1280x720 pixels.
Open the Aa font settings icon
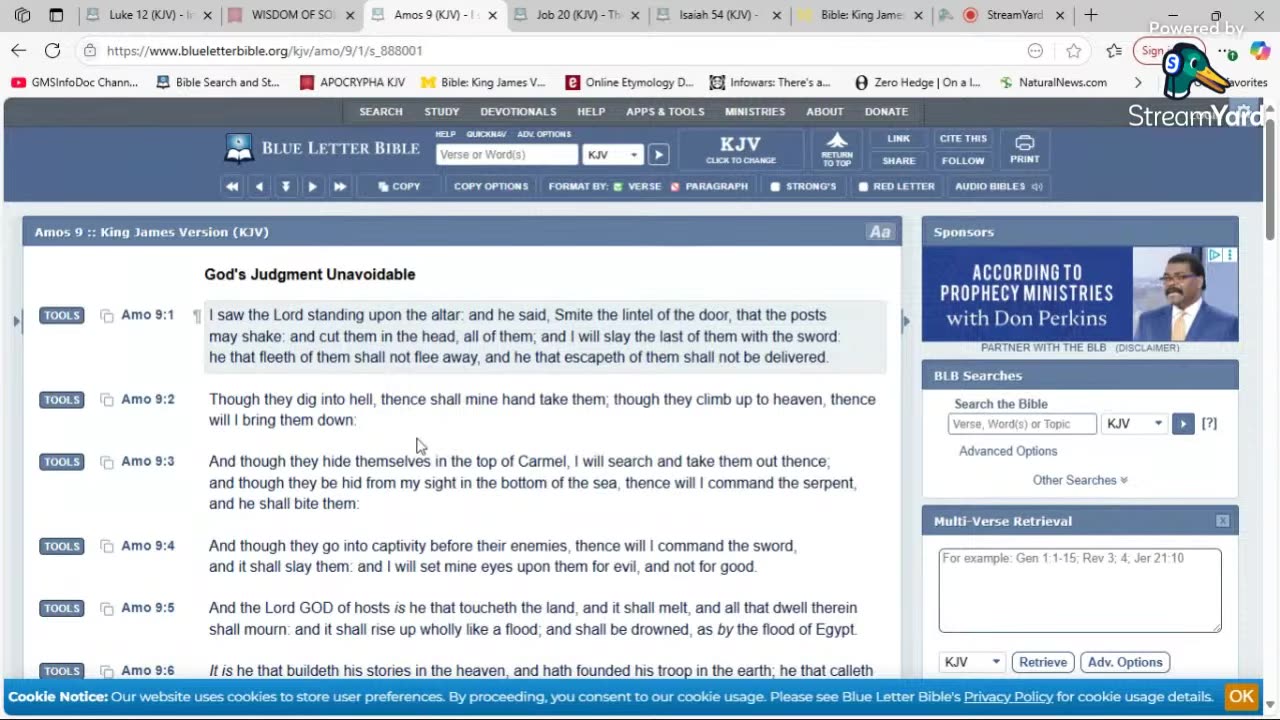pyautogui.click(x=880, y=232)
